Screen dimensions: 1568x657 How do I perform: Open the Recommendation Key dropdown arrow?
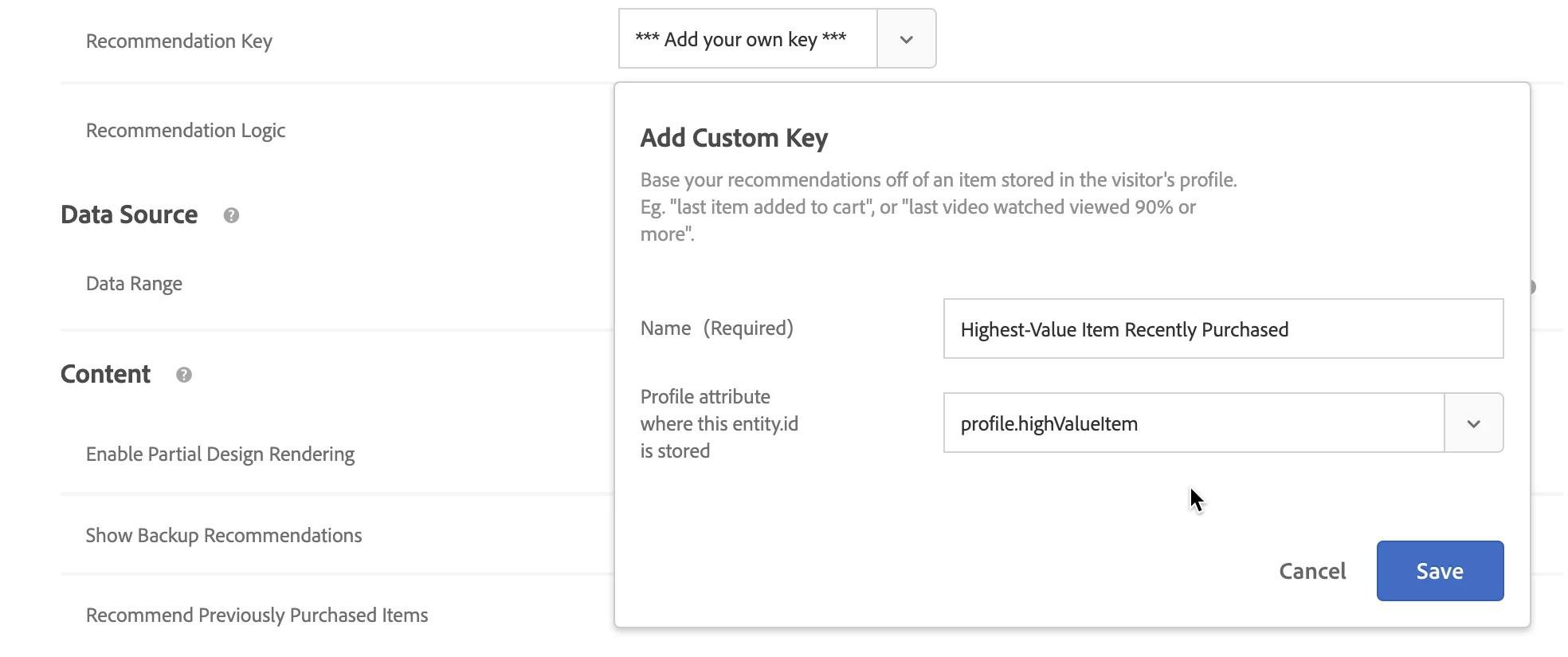pyautogui.click(x=906, y=39)
